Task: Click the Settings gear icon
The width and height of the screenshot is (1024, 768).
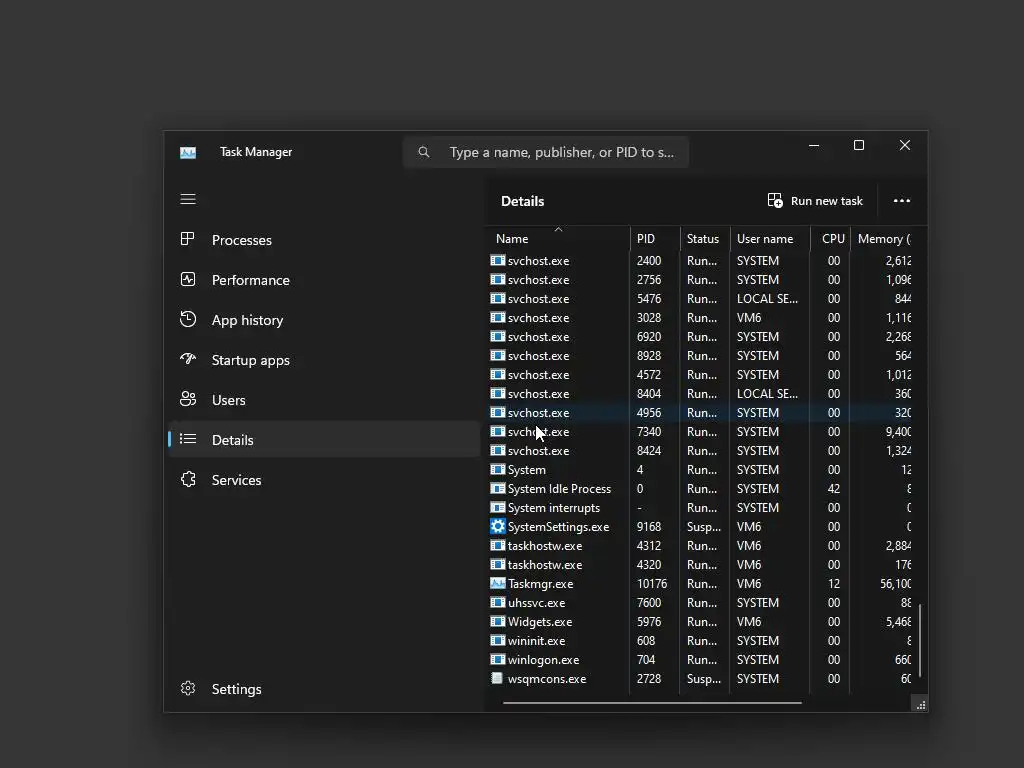Action: 187,688
